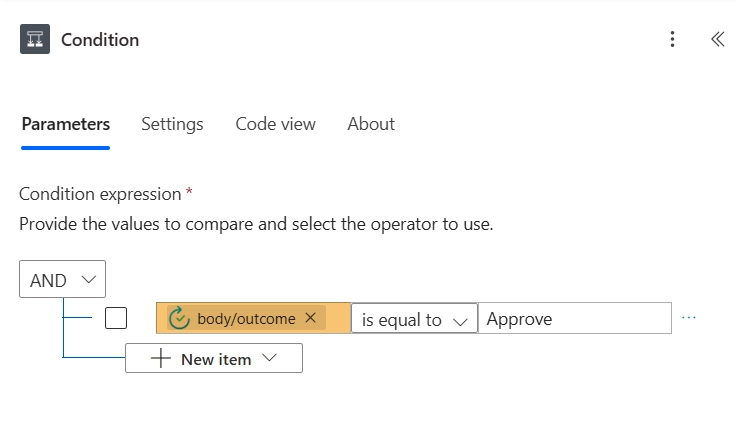The height and width of the screenshot is (439, 736).
Task: Collapse the Condition panel with double chevron
Action: point(717,40)
